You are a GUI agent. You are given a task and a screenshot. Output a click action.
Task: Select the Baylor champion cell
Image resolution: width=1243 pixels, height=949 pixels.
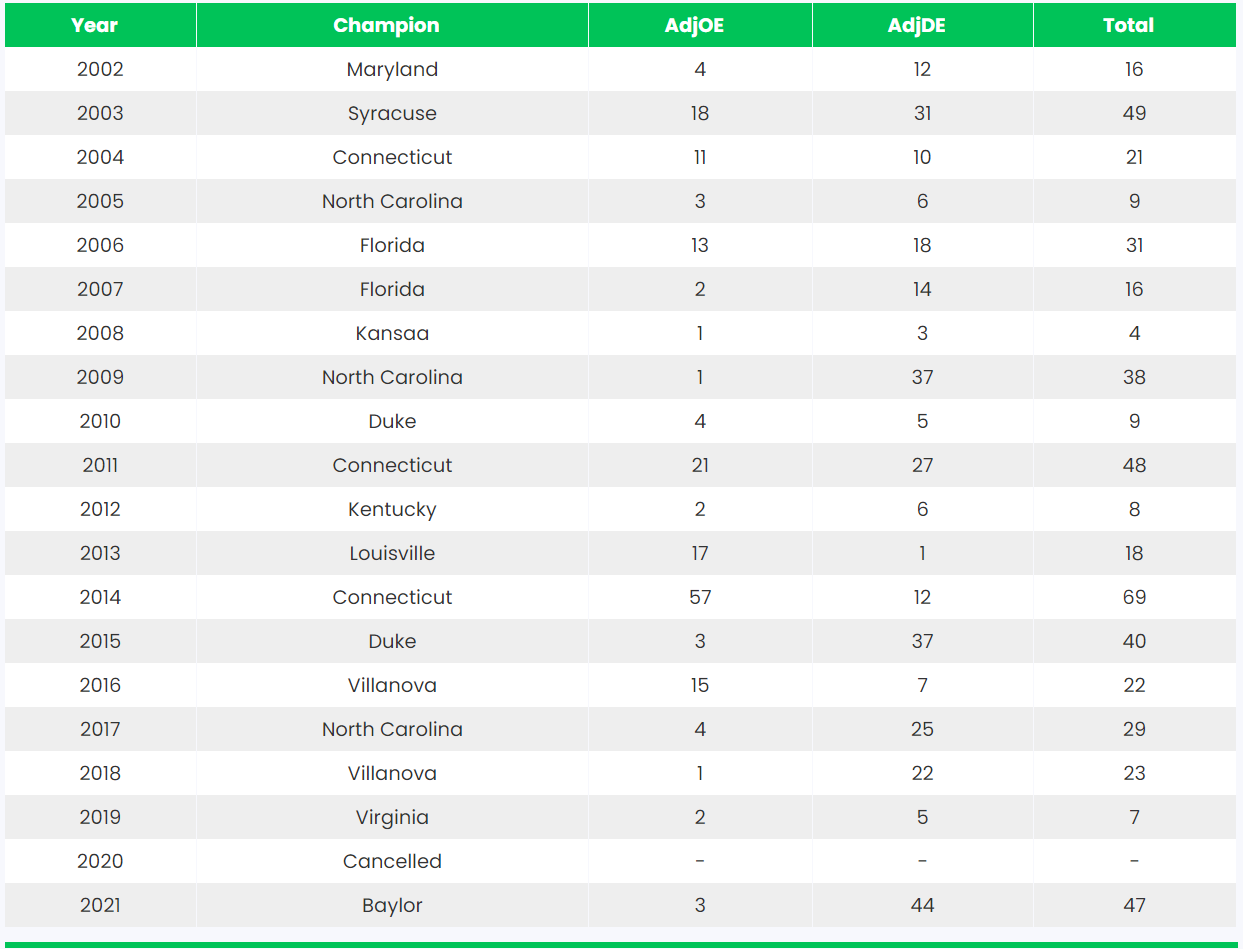[x=392, y=905]
